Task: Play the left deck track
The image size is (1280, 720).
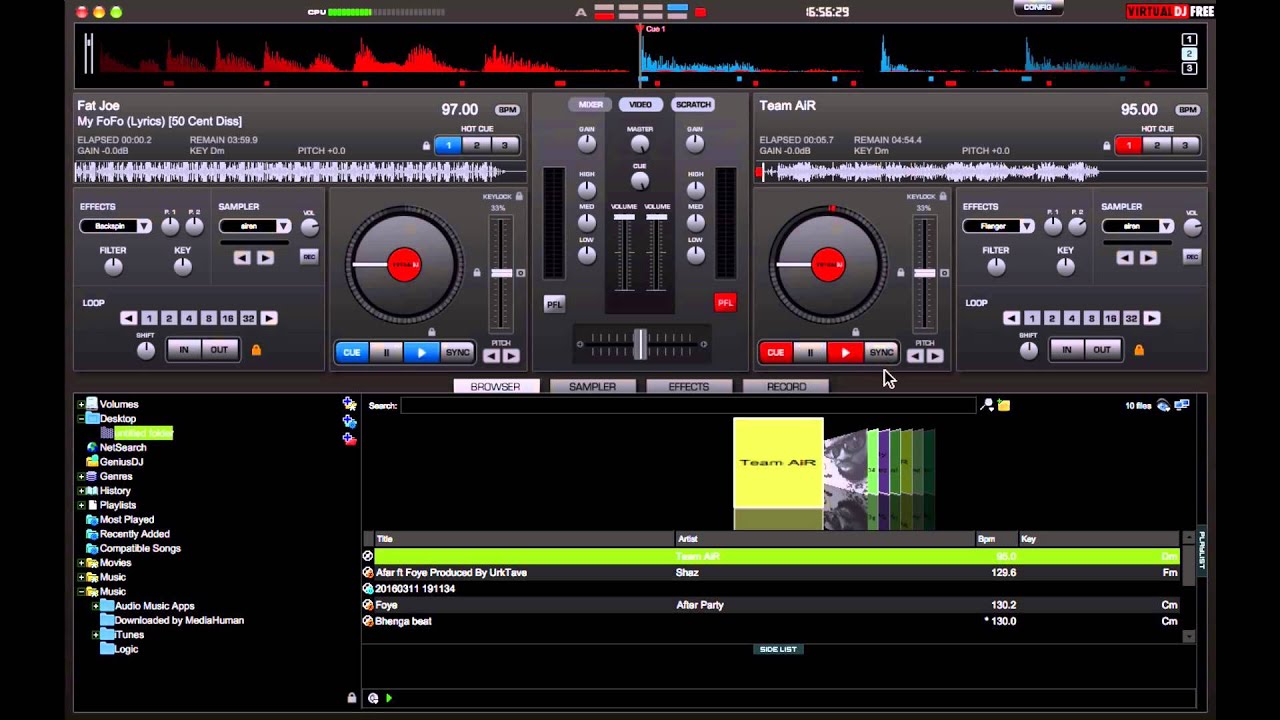Action: (421, 352)
